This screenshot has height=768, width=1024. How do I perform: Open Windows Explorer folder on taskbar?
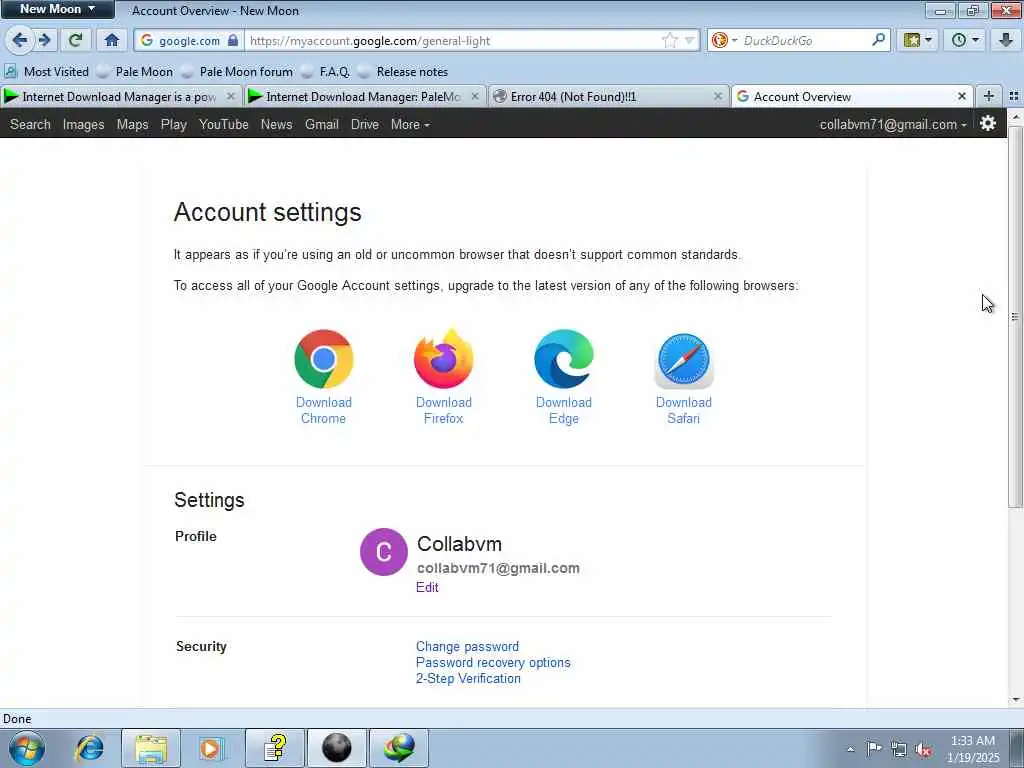click(x=151, y=748)
